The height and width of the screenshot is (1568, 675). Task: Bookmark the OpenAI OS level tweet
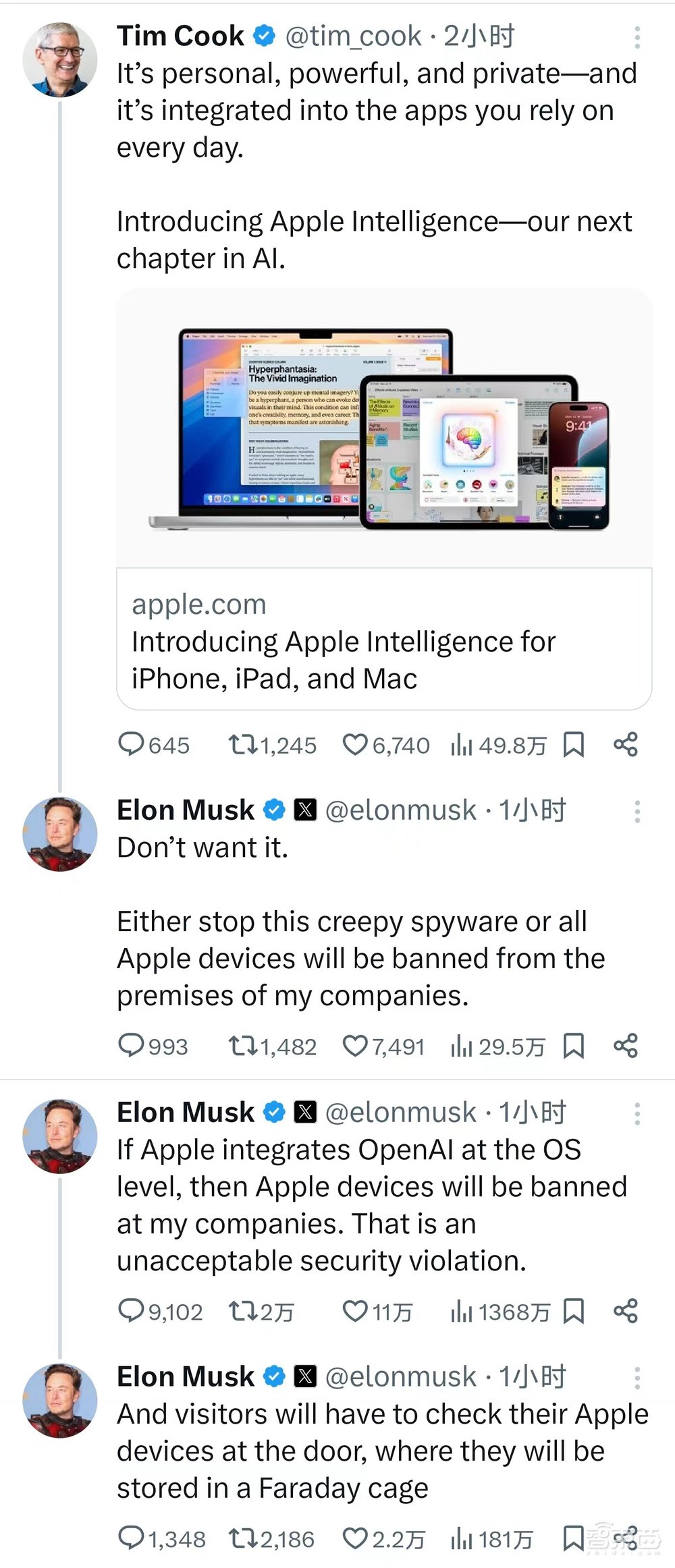pyautogui.click(x=573, y=1310)
